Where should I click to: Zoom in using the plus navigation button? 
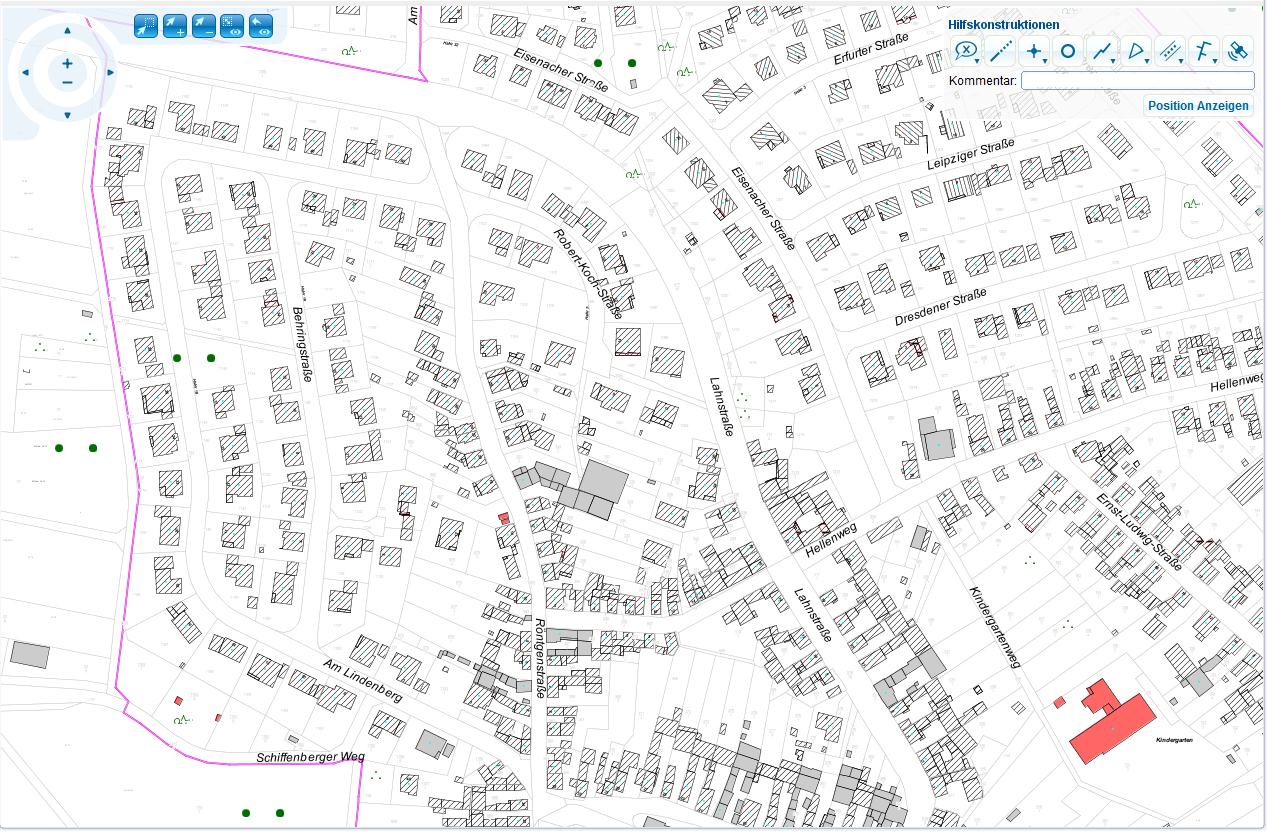coord(67,63)
